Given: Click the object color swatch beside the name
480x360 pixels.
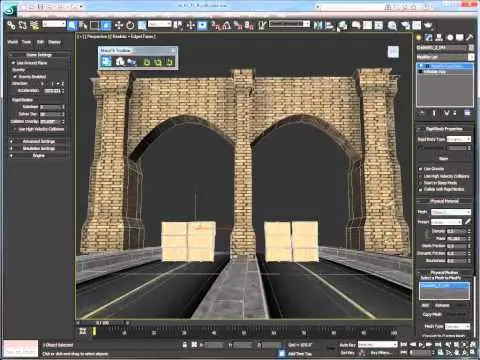Looking at the screenshot, I should (x=471, y=48).
